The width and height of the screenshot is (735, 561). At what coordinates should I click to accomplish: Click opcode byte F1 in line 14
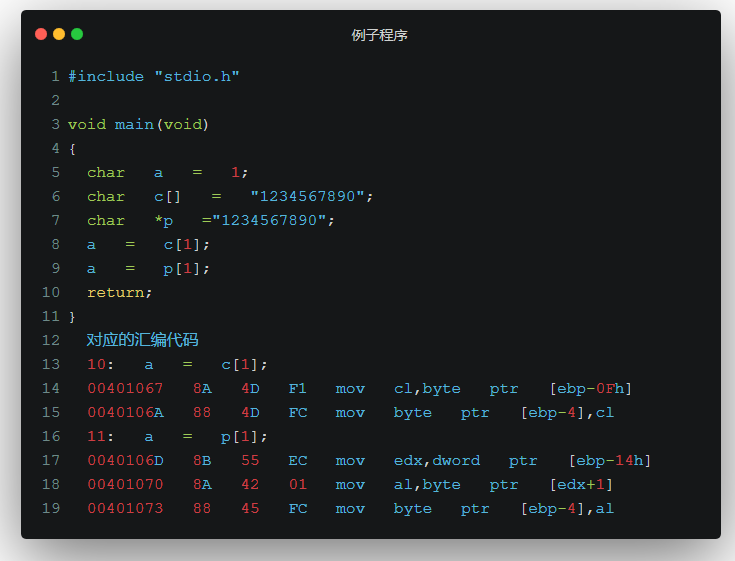pyautogui.click(x=298, y=389)
